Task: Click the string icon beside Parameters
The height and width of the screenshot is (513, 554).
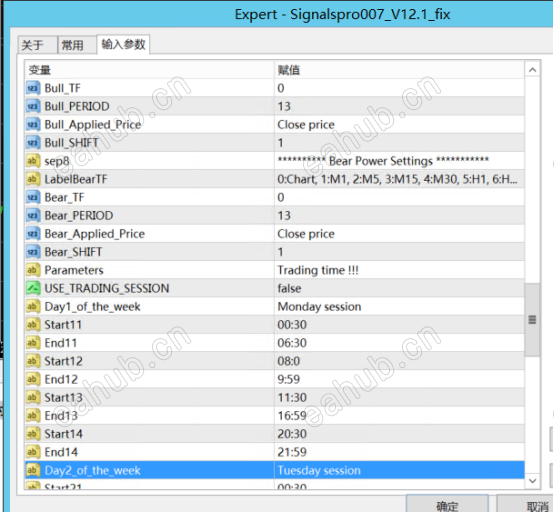Action: (33, 270)
